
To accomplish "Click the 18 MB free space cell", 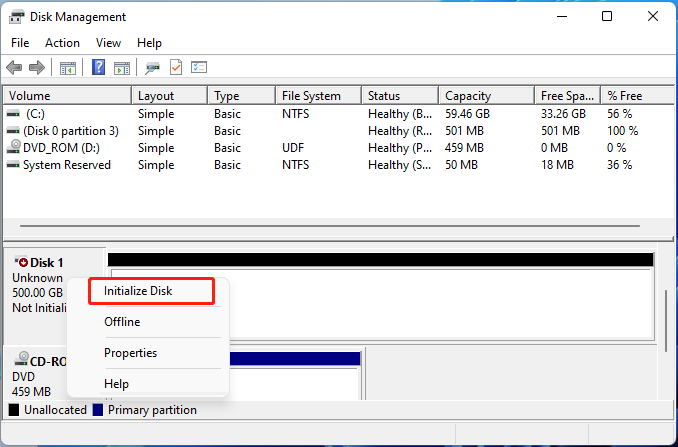I will point(557,165).
